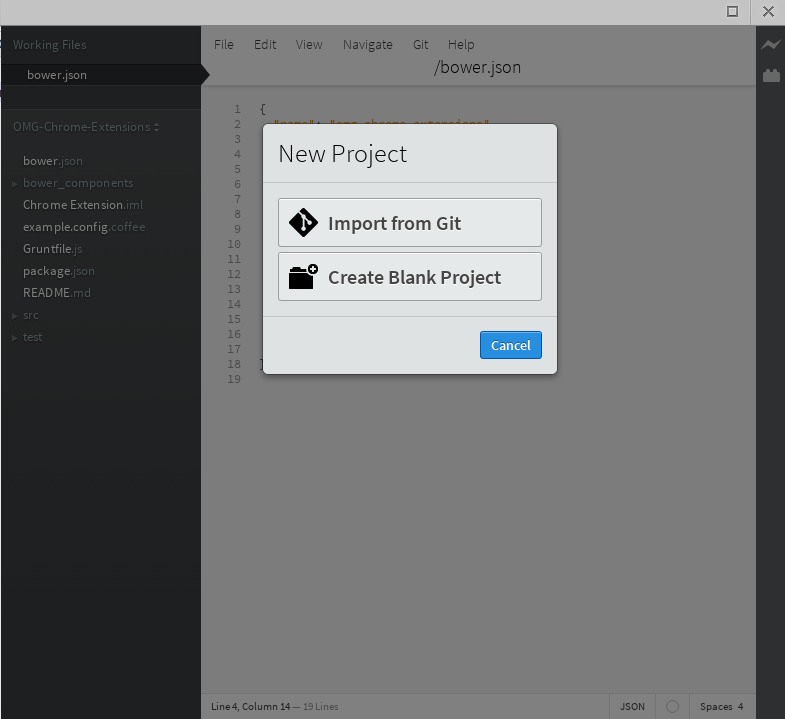The image size is (785, 719).
Task: Select bower.json in Working Files
Action: click(57, 75)
